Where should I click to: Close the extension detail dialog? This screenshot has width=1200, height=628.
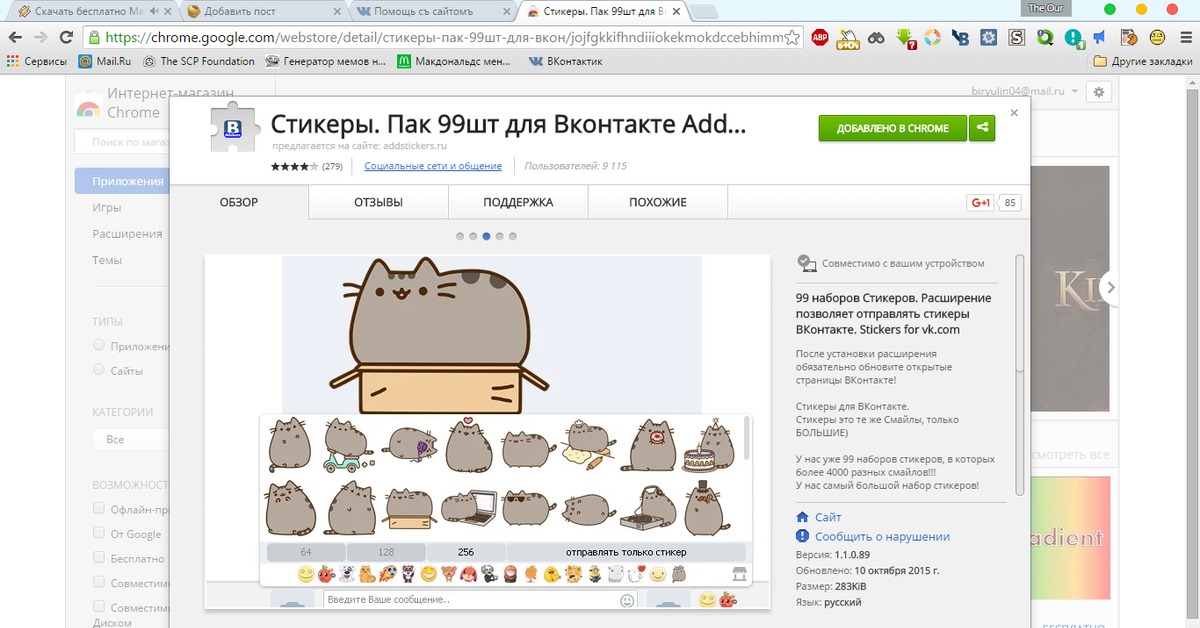click(x=1014, y=113)
